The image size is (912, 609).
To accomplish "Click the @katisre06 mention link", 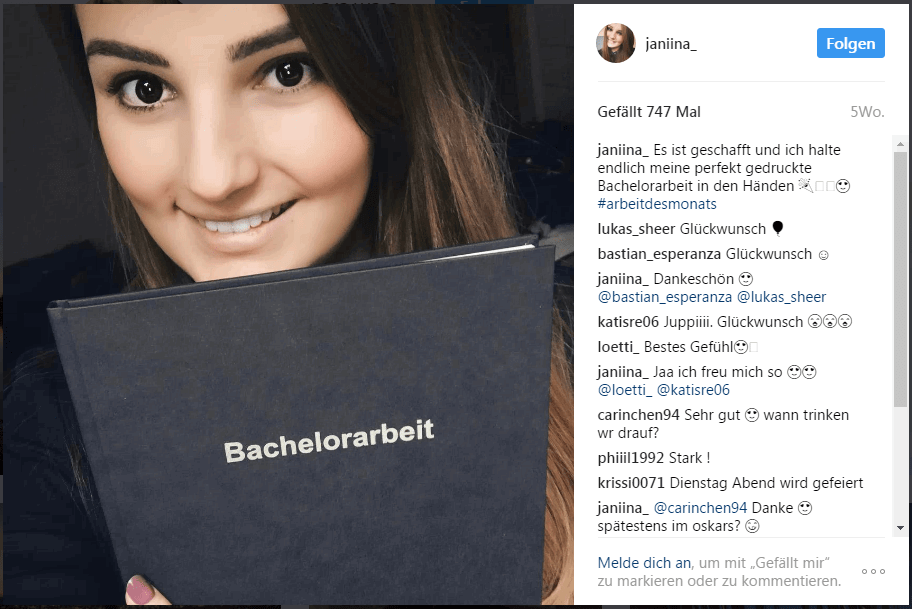I will click(x=693, y=390).
